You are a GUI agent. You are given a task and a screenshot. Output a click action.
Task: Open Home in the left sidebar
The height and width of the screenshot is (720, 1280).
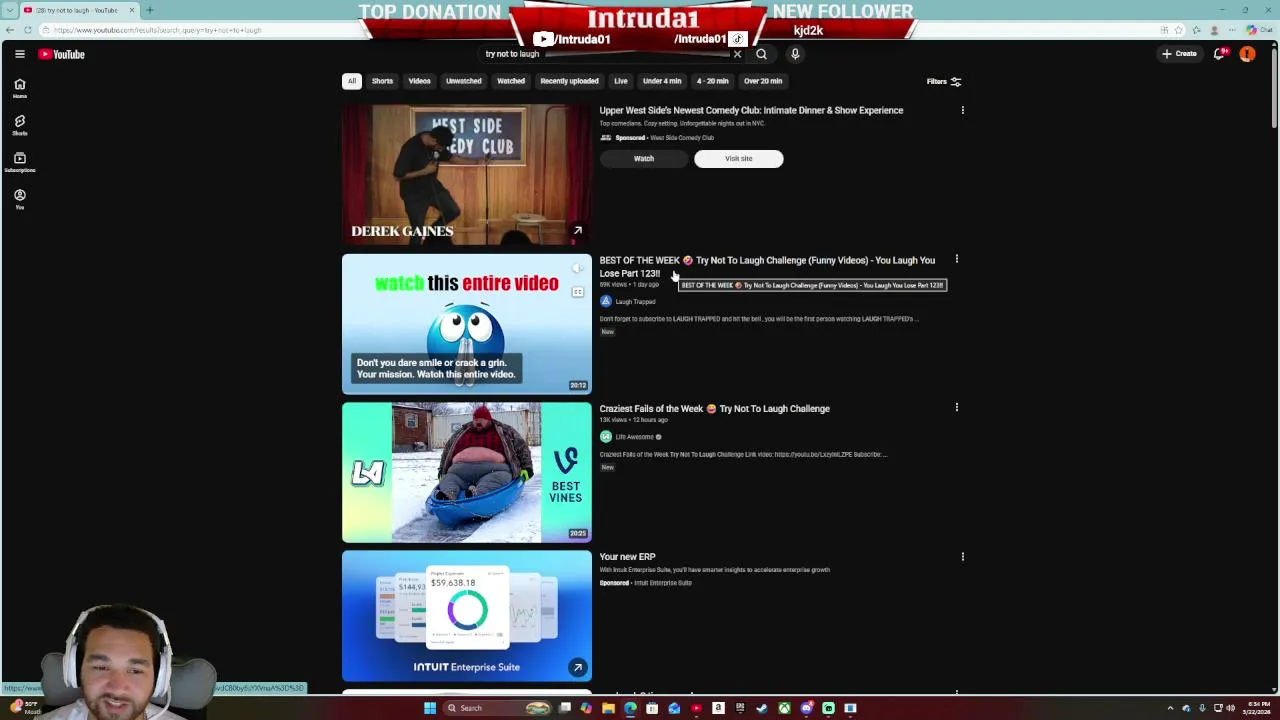coord(19,88)
